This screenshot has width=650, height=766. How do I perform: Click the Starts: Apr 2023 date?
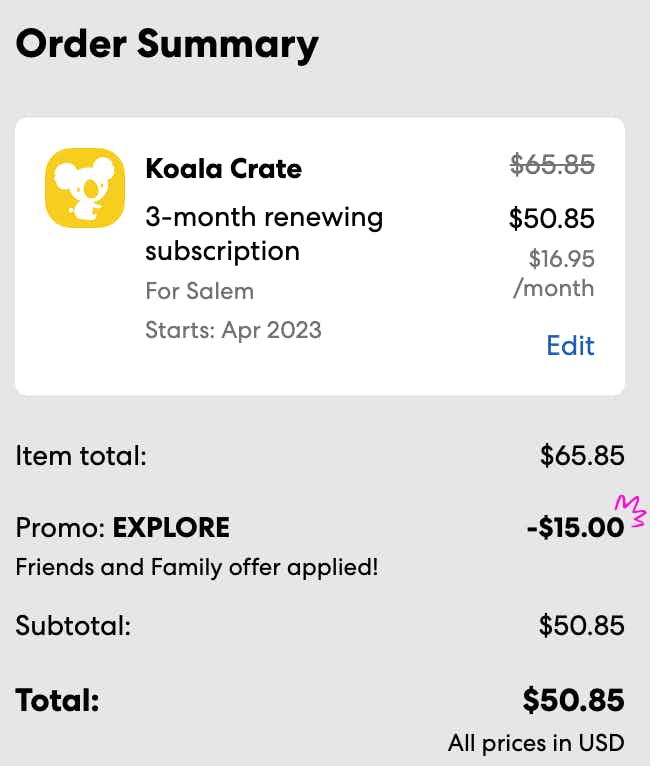tap(233, 329)
